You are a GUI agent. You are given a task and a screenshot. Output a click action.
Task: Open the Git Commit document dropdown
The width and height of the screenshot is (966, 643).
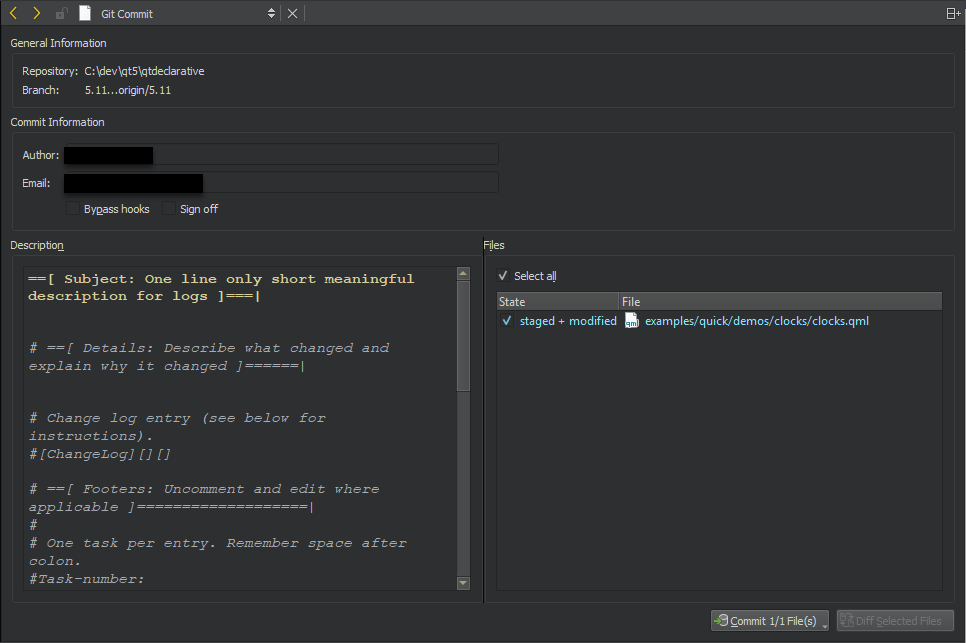(x=271, y=14)
